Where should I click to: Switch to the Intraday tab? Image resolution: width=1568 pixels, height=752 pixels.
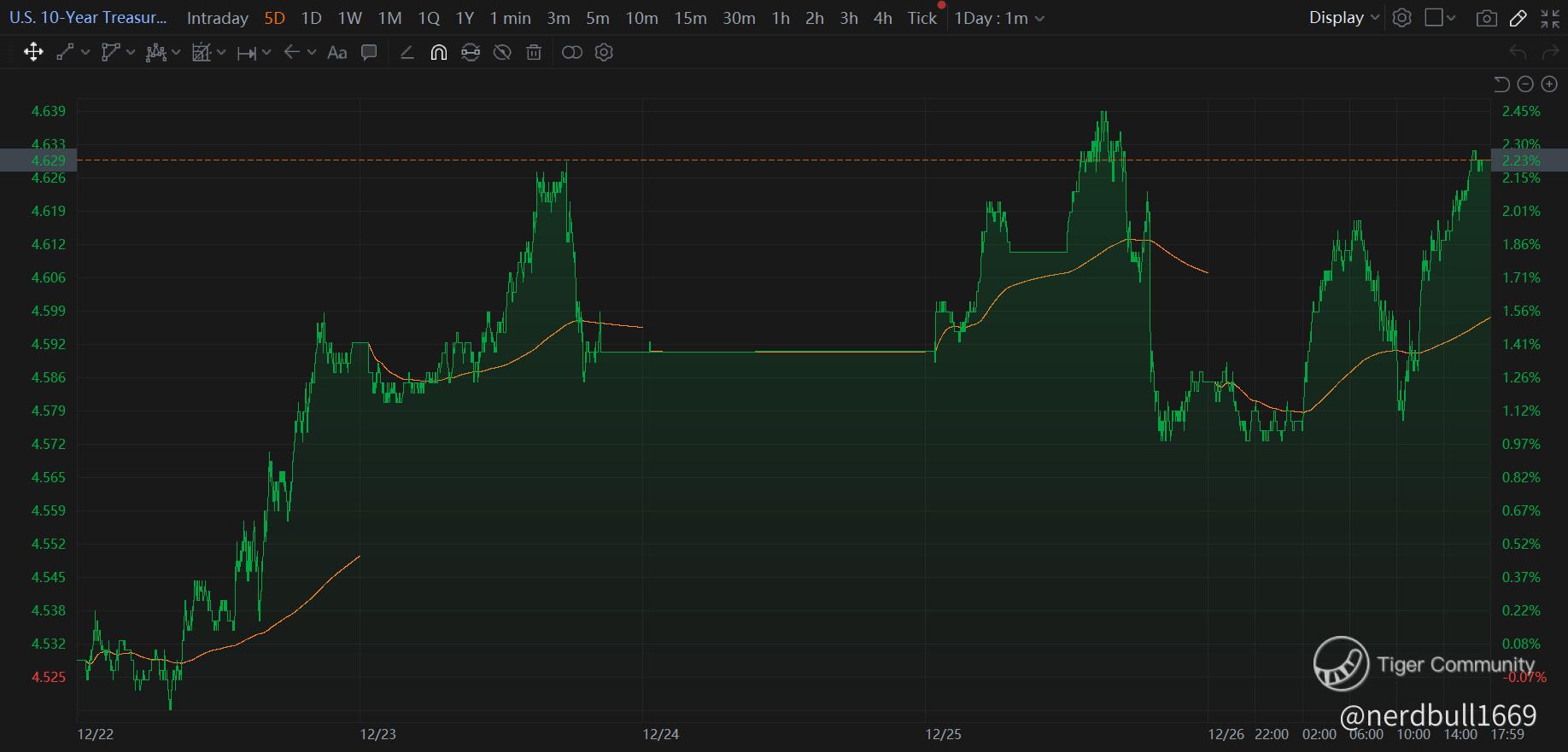click(x=218, y=18)
